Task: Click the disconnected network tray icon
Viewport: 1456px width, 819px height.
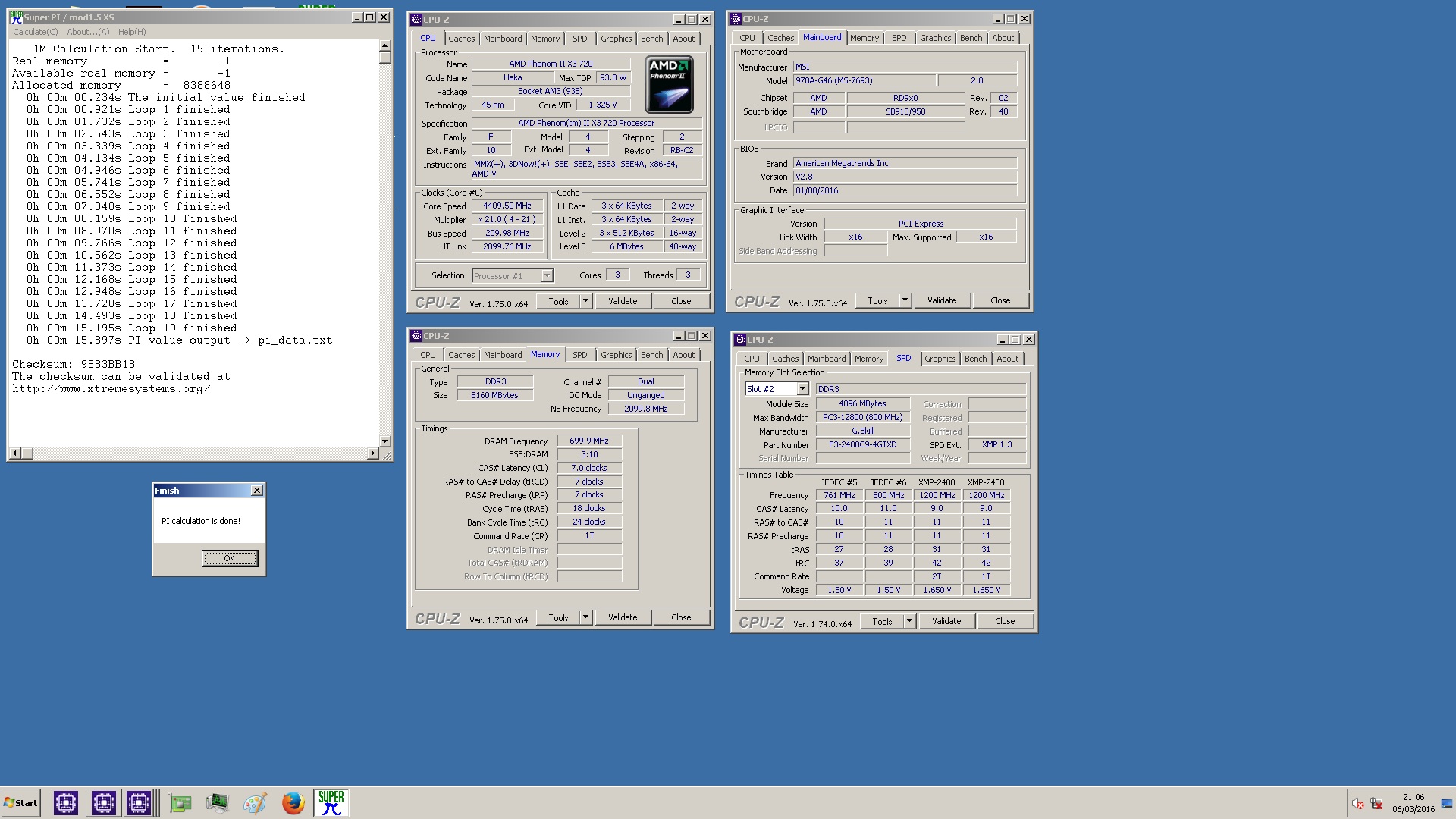Action: point(1376,803)
